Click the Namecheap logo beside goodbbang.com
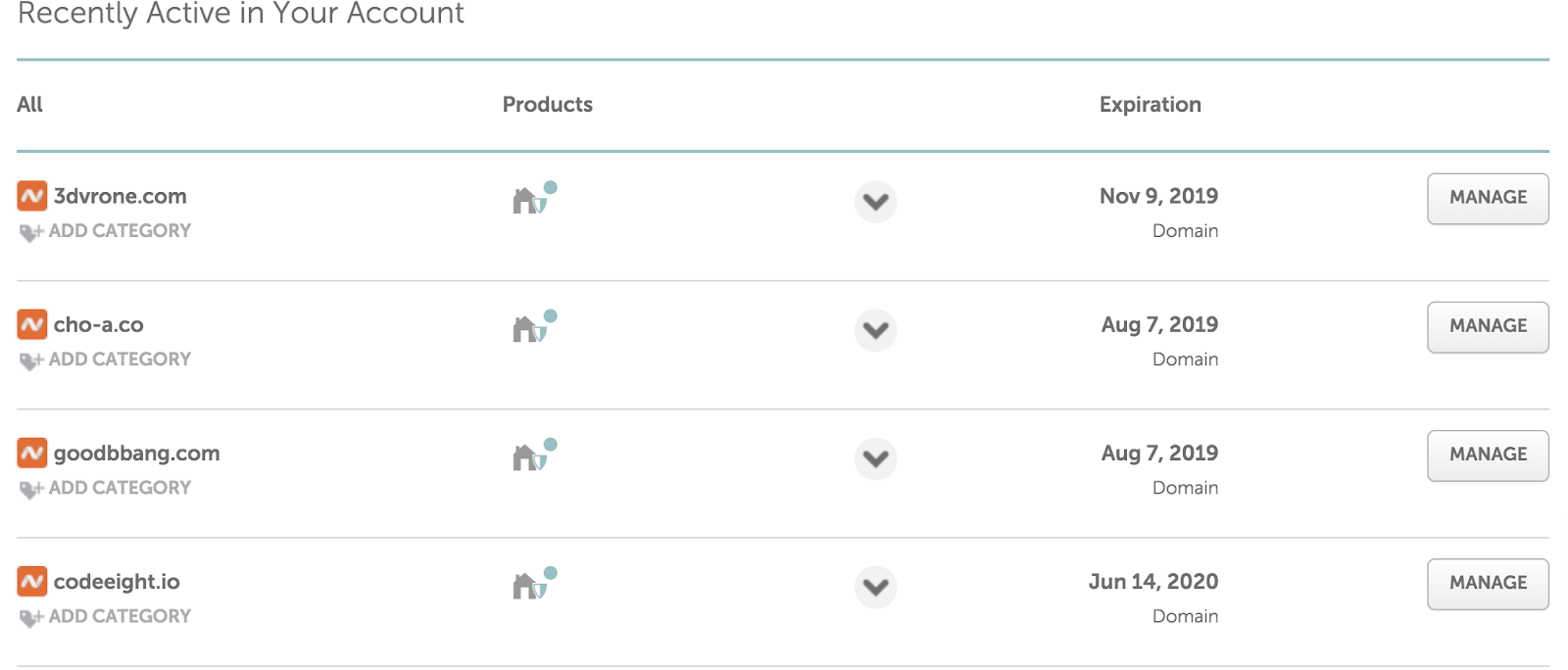Image resolution: width=1568 pixels, height=670 pixels. (32, 453)
